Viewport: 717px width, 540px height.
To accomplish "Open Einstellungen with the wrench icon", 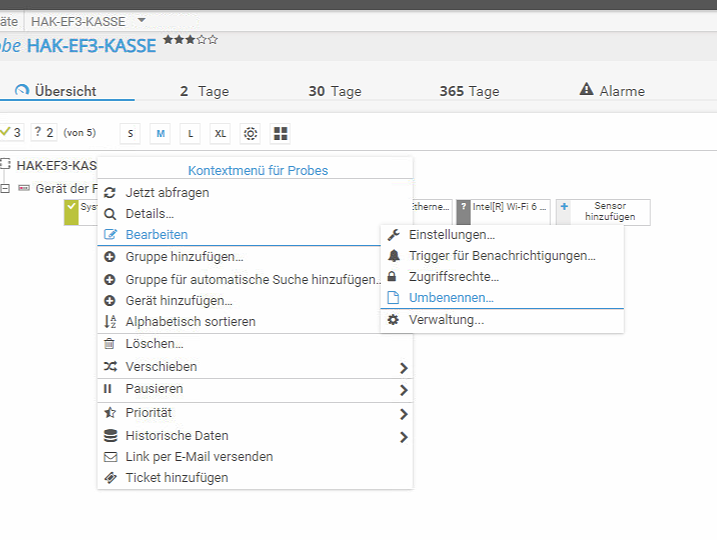I will click(x=451, y=234).
